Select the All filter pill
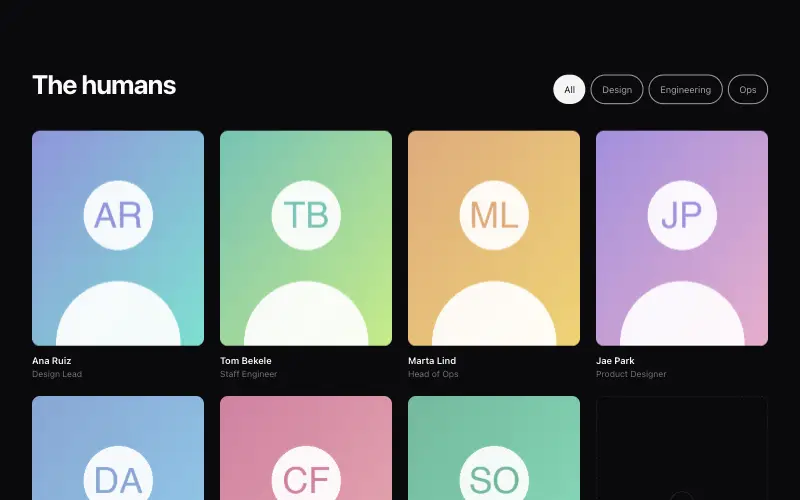Image resolution: width=800 pixels, height=500 pixels. [569, 89]
